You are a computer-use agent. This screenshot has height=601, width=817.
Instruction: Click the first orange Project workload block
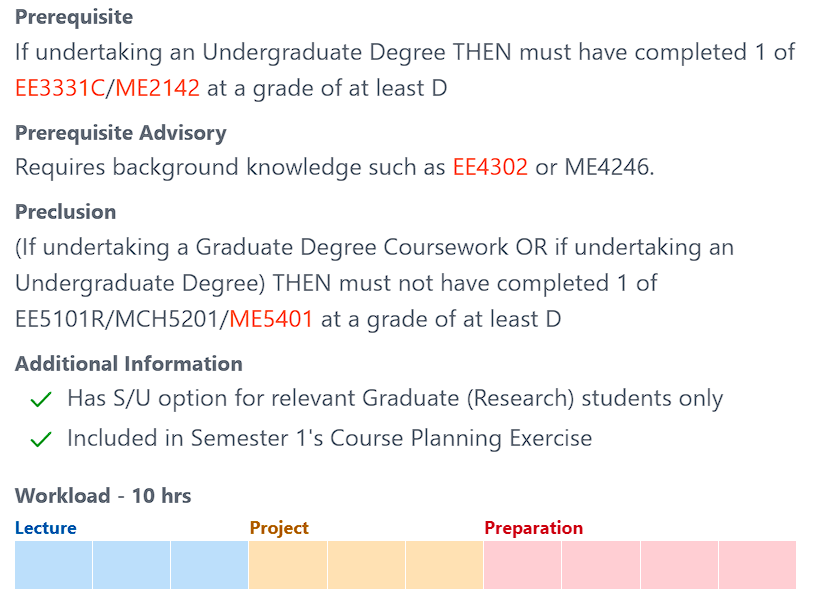288,565
